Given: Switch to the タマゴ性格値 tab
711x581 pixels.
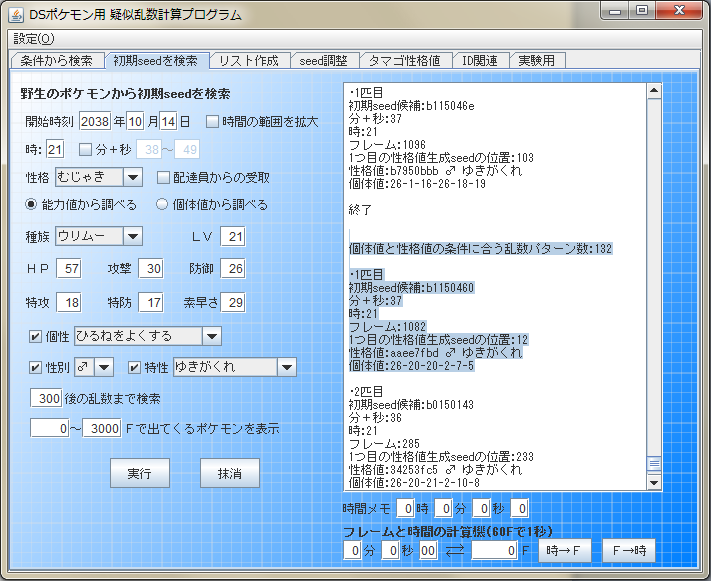Looking at the screenshot, I should click(x=405, y=60).
